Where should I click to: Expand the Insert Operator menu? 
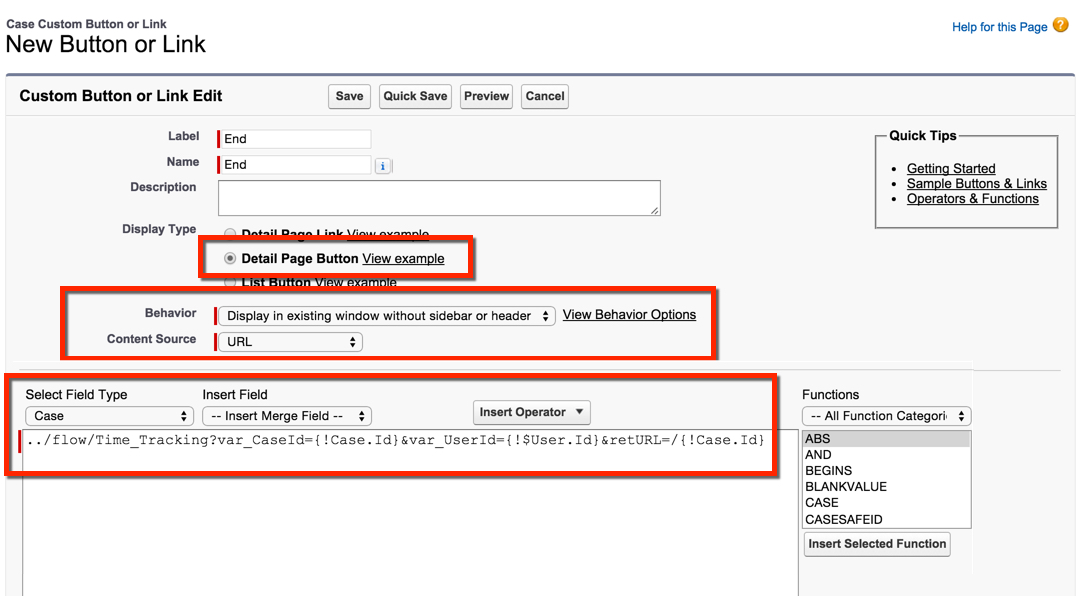pos(531,412)
